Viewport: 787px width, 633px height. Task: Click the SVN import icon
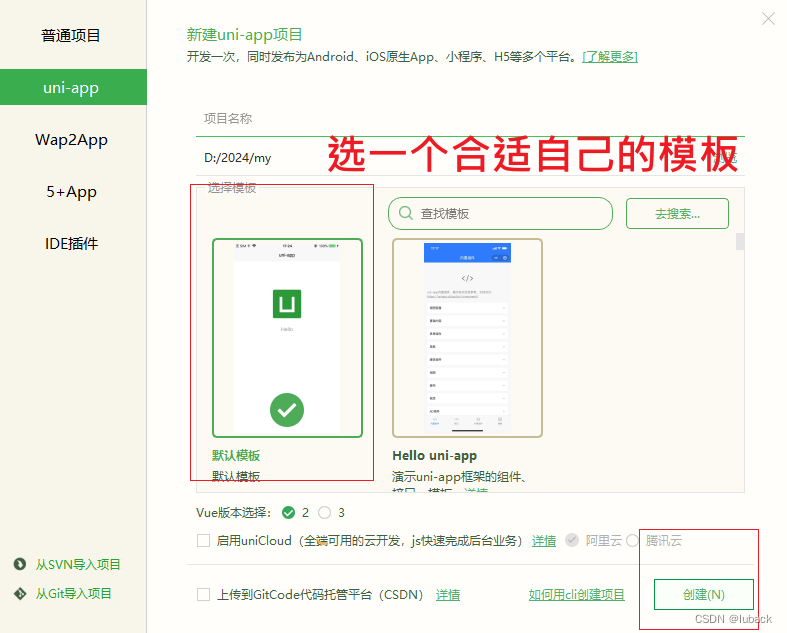(x=20, y=564)
